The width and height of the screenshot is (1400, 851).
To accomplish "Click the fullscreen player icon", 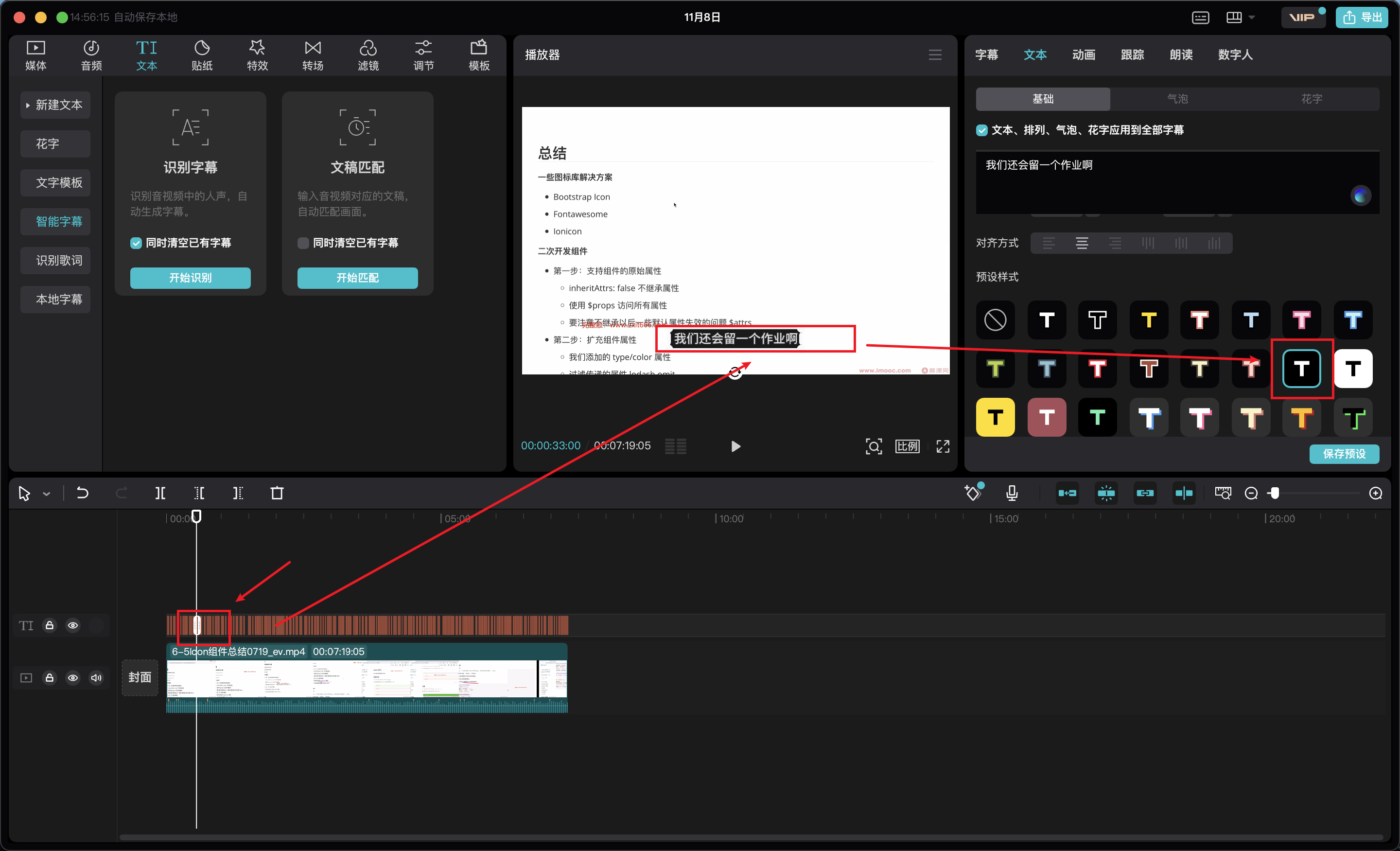I will 943,446.
